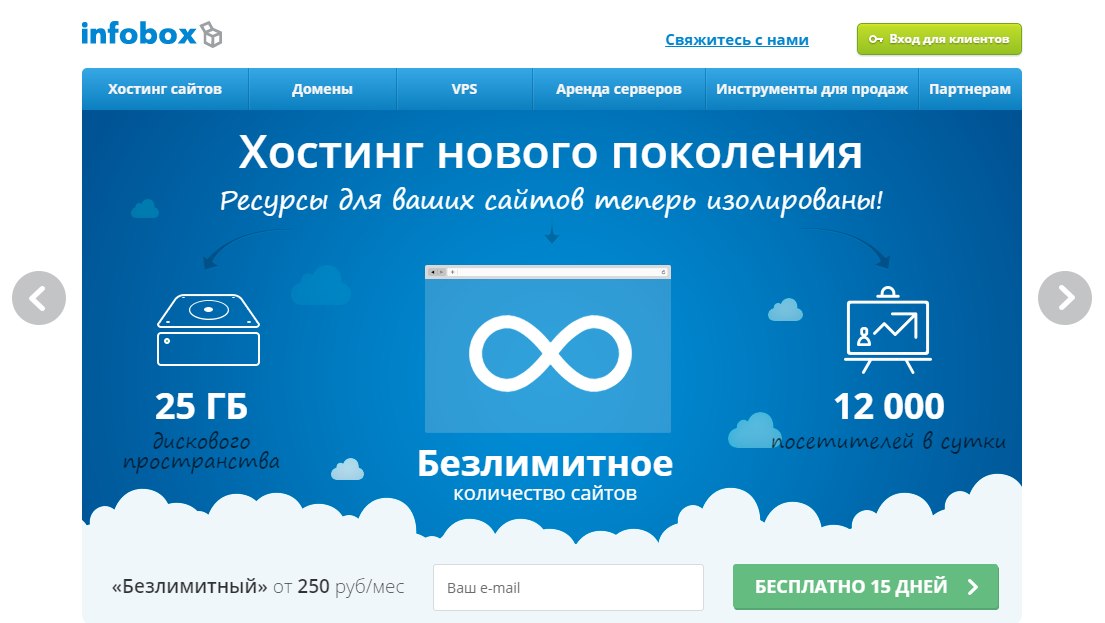Open the Хостинг сайтов menu
The height and width of the screenshot is (623, 1105).
click(x=165, y=89)
